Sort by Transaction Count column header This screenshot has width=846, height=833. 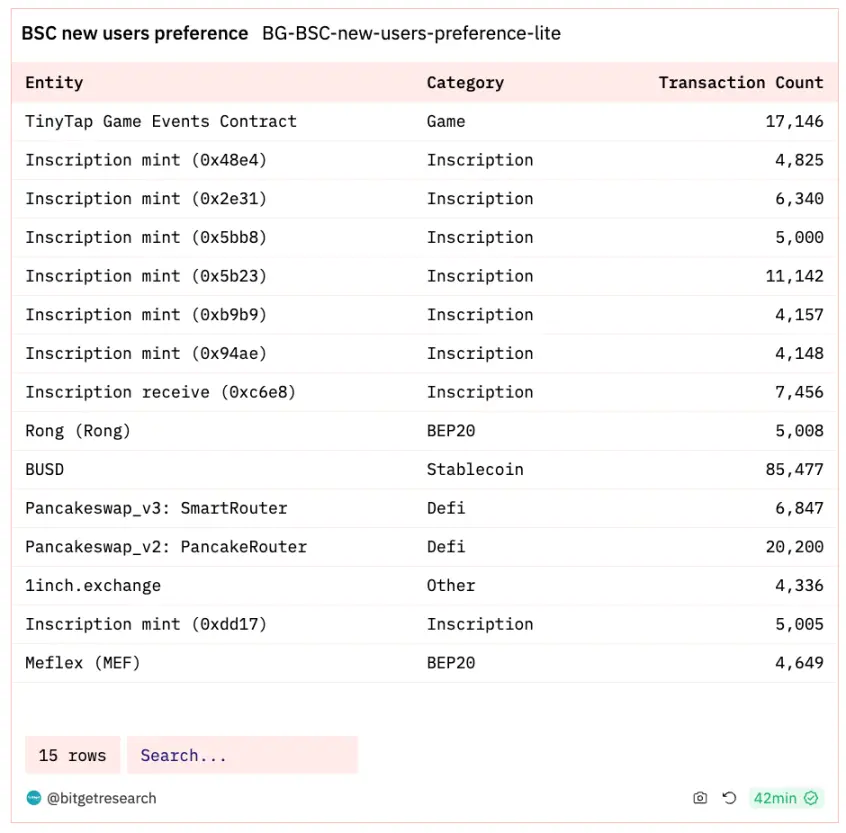pos(740,83)
